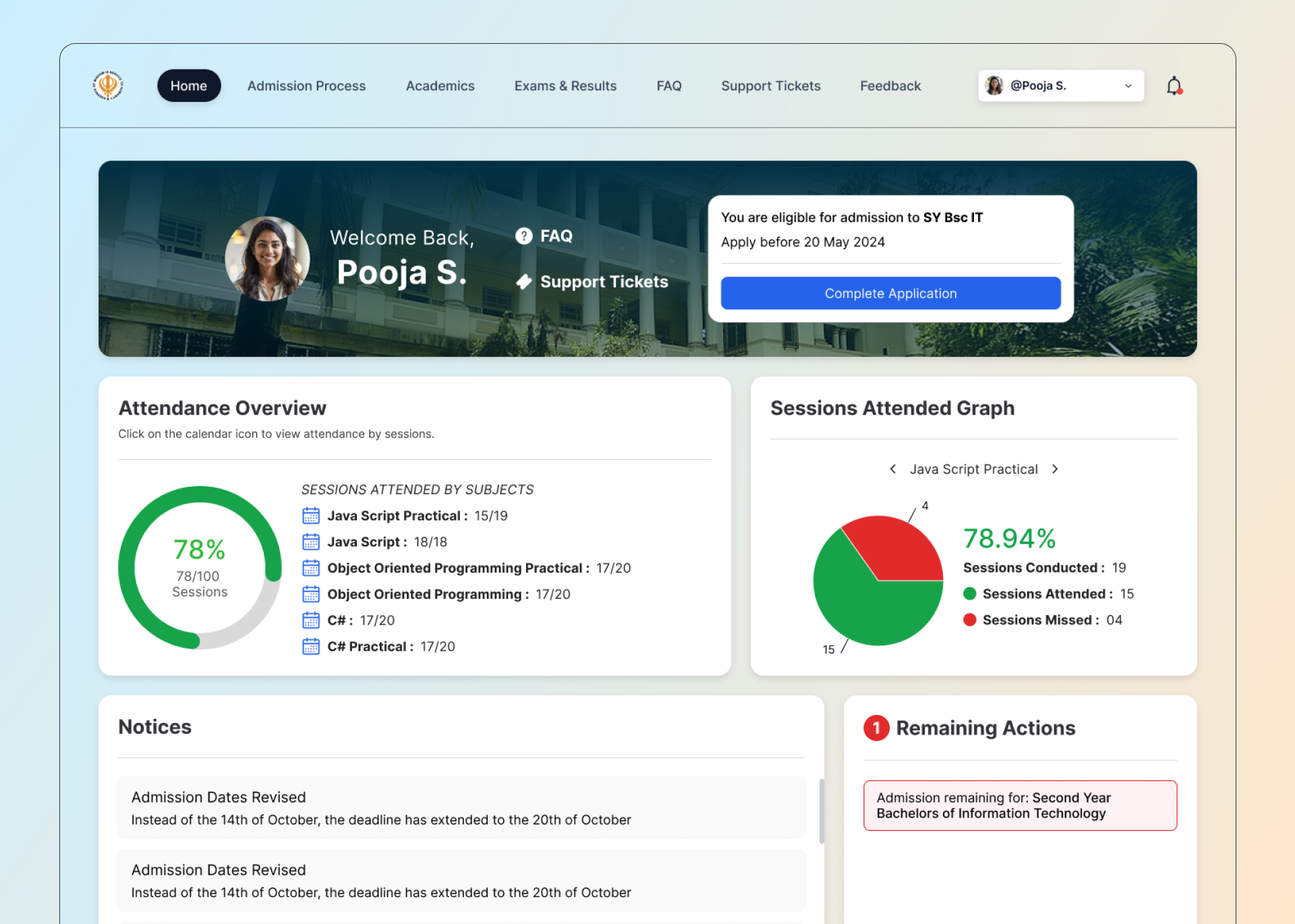Click the '78/100 Sessions' label
This screenshot has height=924, width=1295.
(200, 584)
